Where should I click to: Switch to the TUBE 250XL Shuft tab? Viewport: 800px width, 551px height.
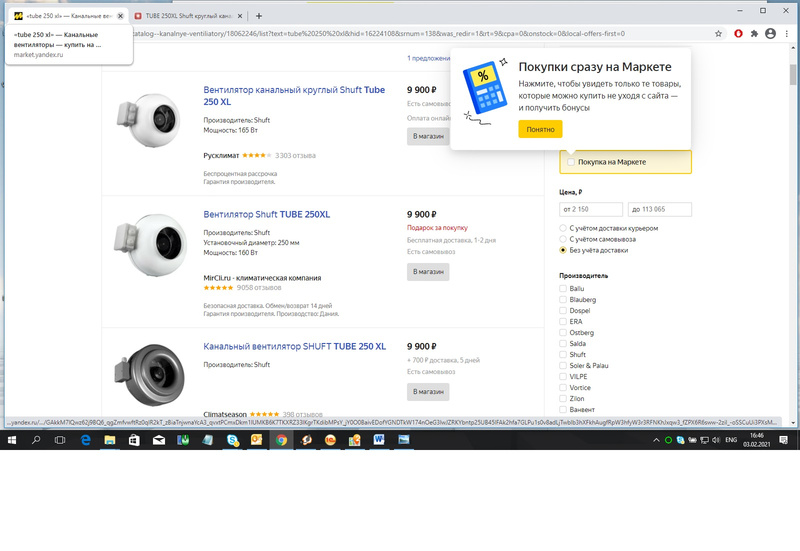(x=188, y=16)
